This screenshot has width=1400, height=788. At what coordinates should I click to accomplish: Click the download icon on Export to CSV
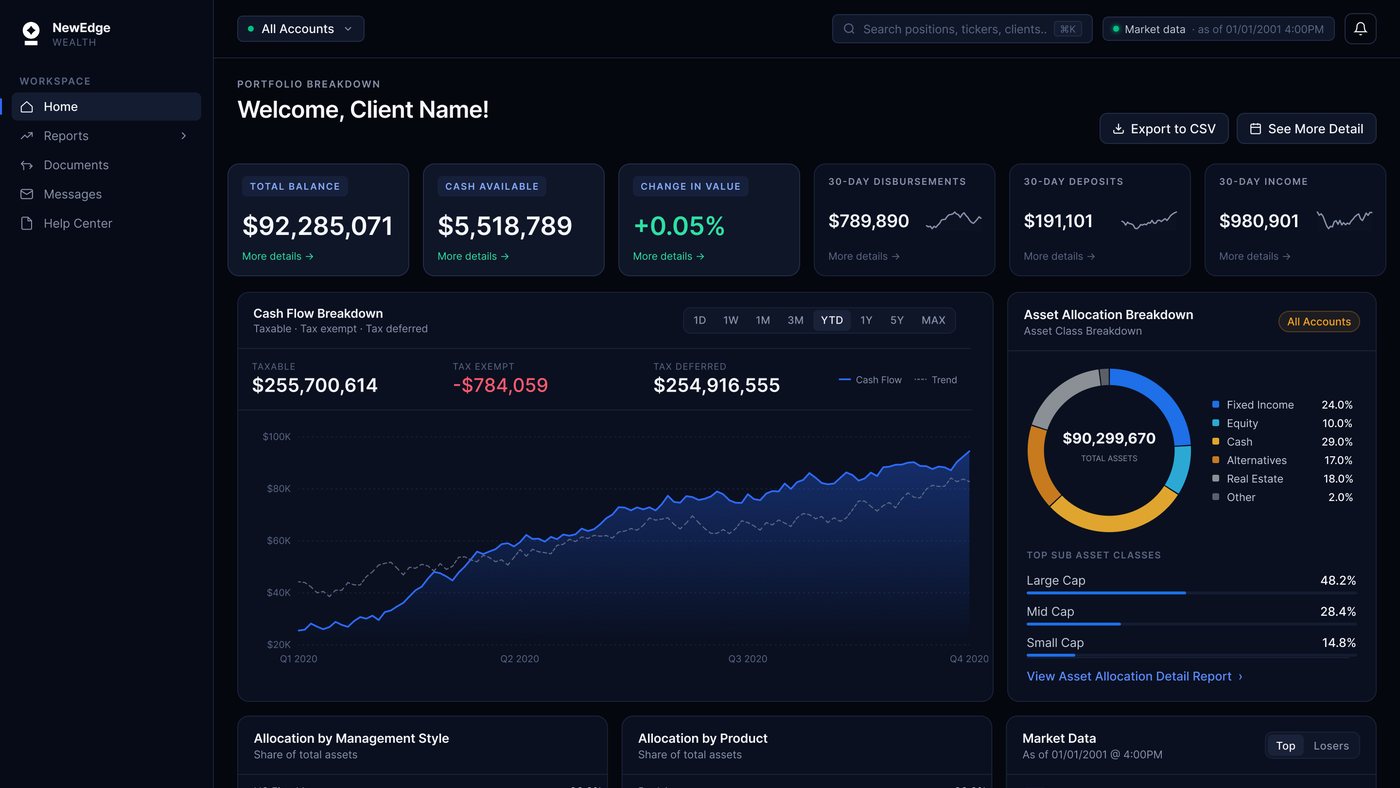(x=1119, y=129)
